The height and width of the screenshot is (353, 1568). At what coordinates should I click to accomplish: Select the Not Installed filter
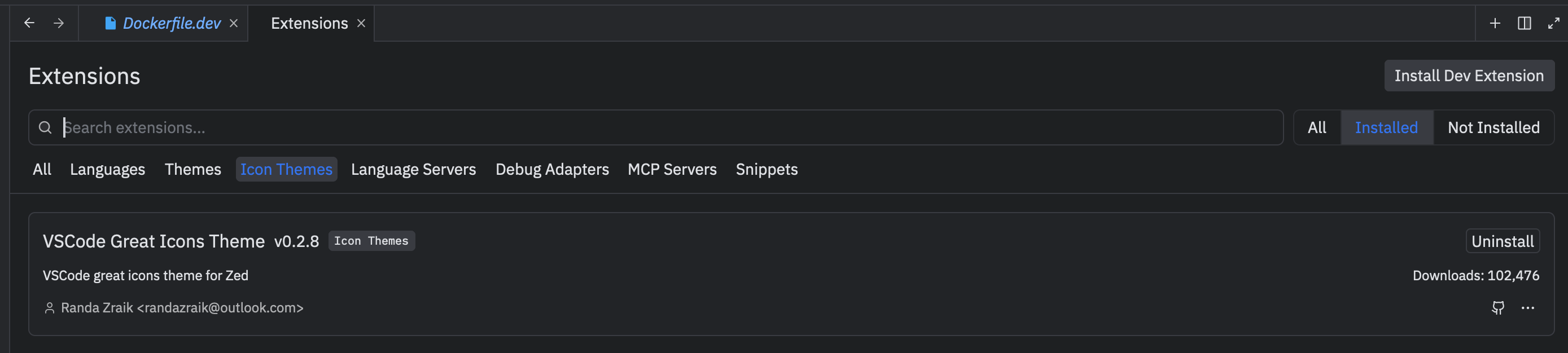(x=1493, y=128)
